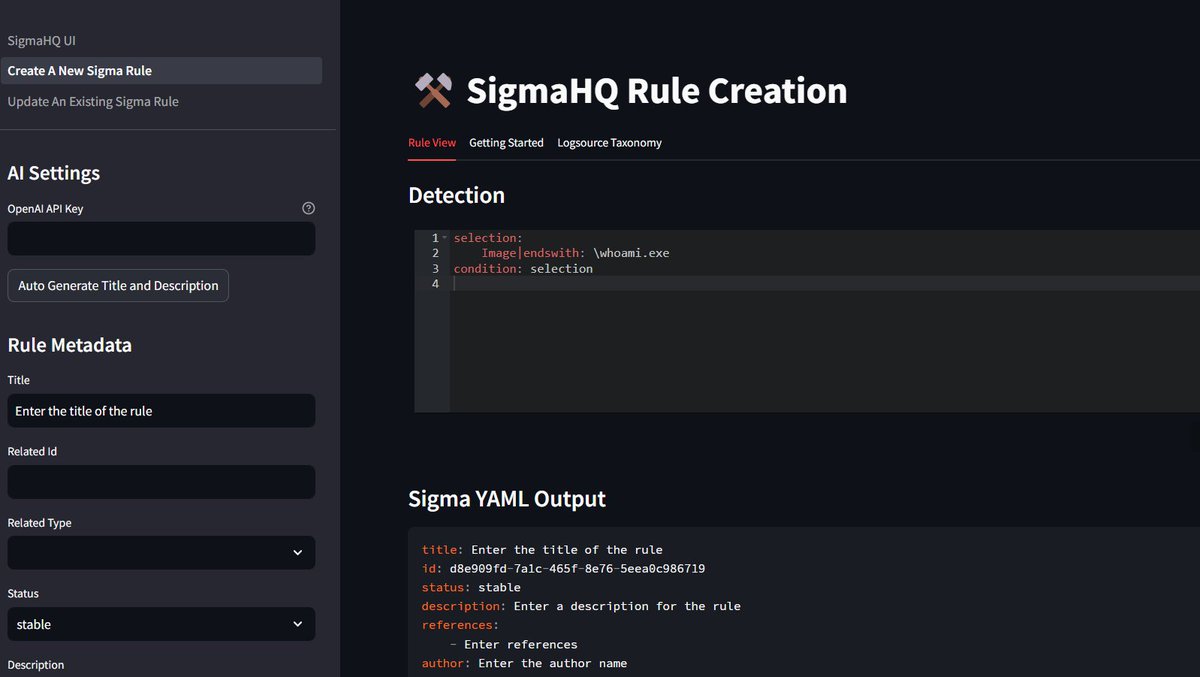Click the title line in YAML output
The height and width of the screenshot is (677, 1200).
(x=542, y=549)
